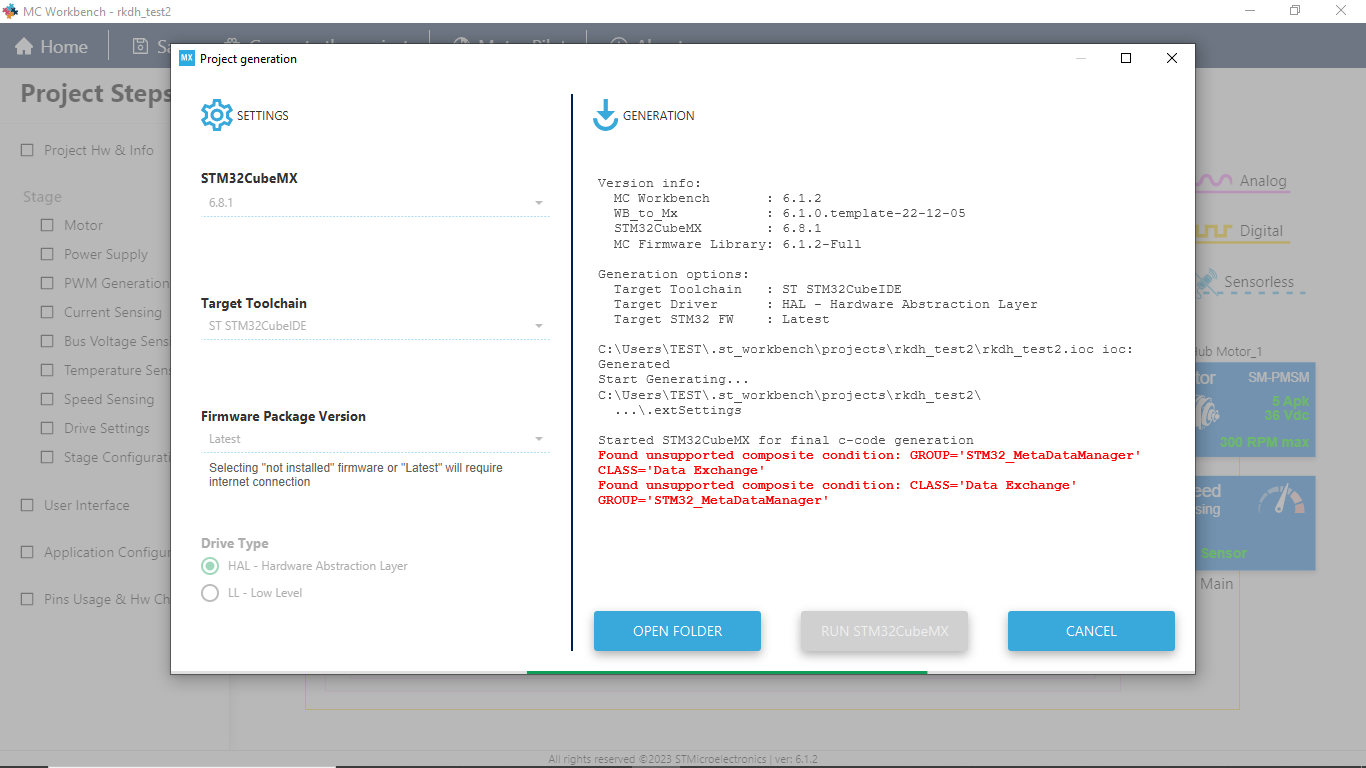Select the LL Low Level radio button
Viewport: 1366px width, 768px height.
click(210, 591)
